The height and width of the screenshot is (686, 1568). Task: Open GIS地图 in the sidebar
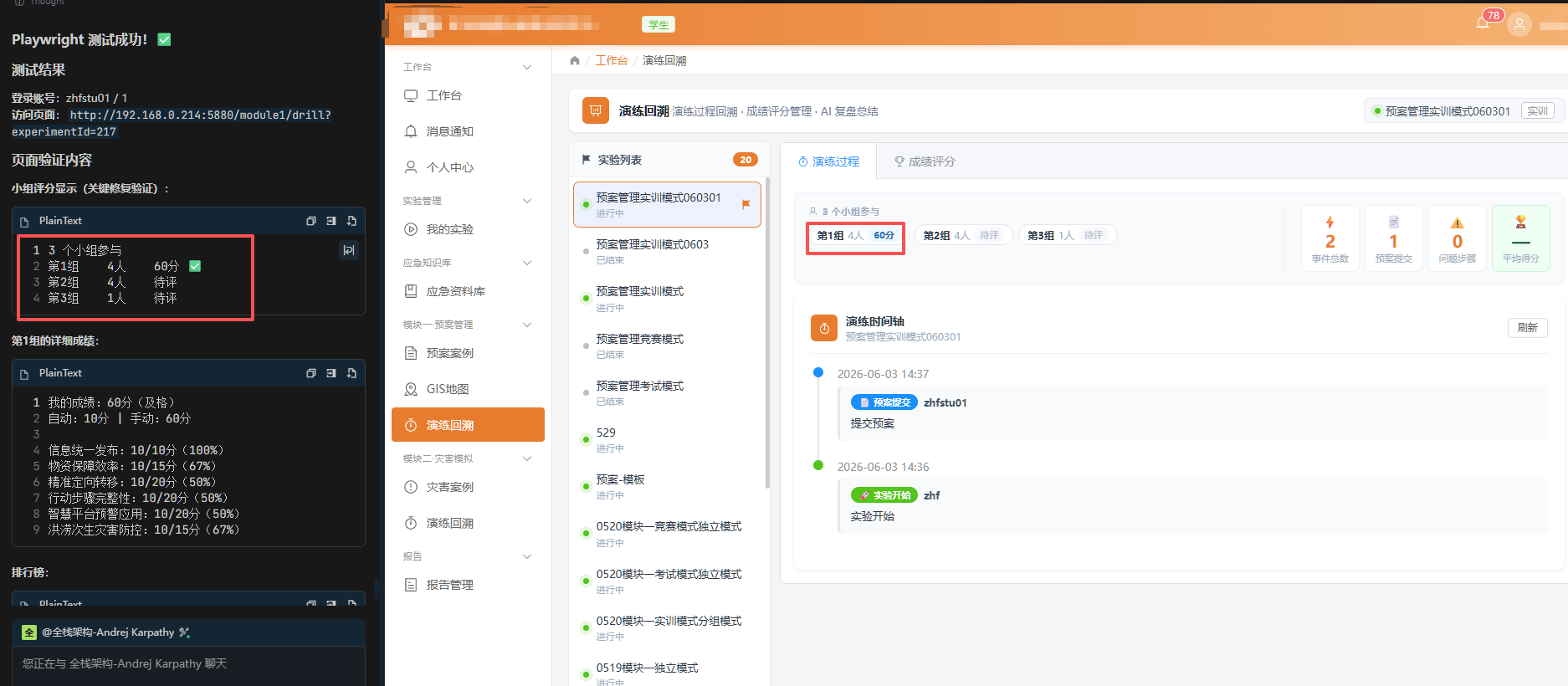[468, 389]
